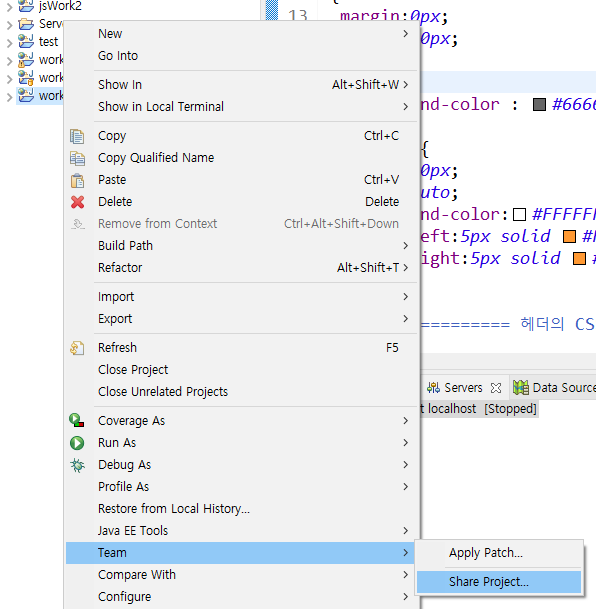Choose Close Unrelated Projects
Image resolution: width=596 pixels, height=609 pixels.
click(243, 392)
